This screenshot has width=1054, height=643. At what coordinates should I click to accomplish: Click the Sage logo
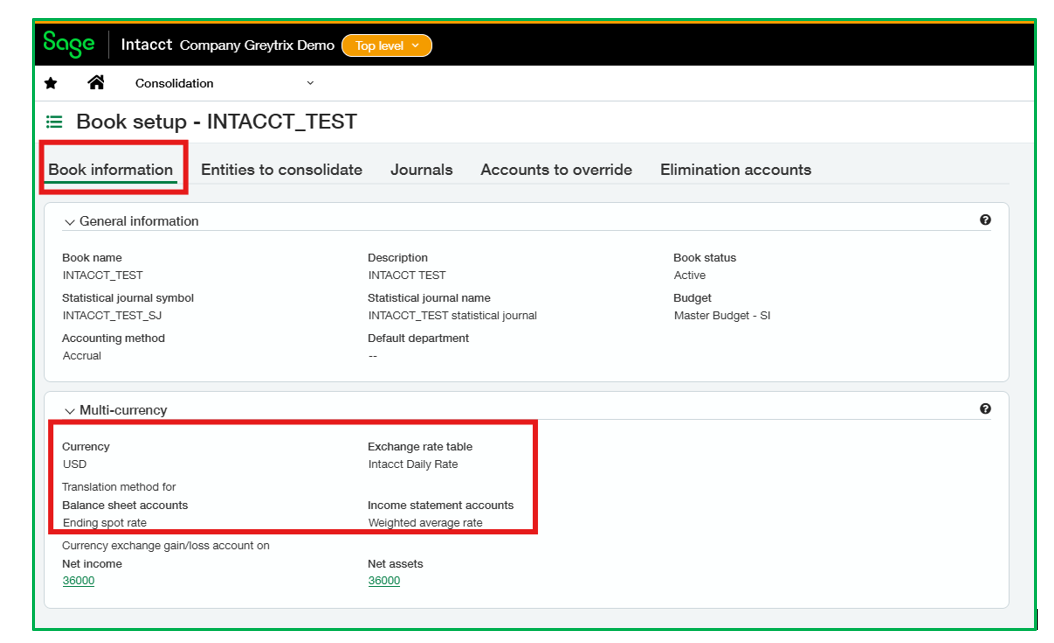(69, 44)
